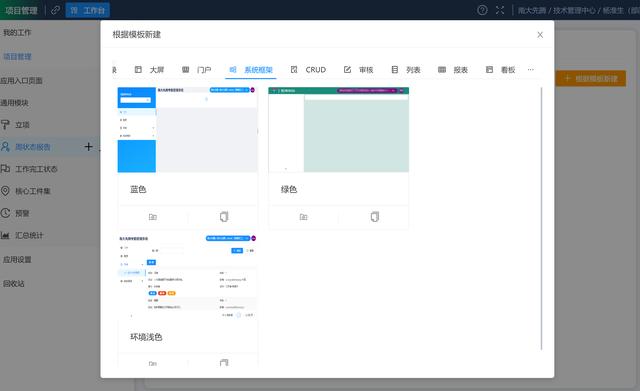Click the 蓝色 template name
The width and height of the screenshot is (640, 391).
(138, 189)
